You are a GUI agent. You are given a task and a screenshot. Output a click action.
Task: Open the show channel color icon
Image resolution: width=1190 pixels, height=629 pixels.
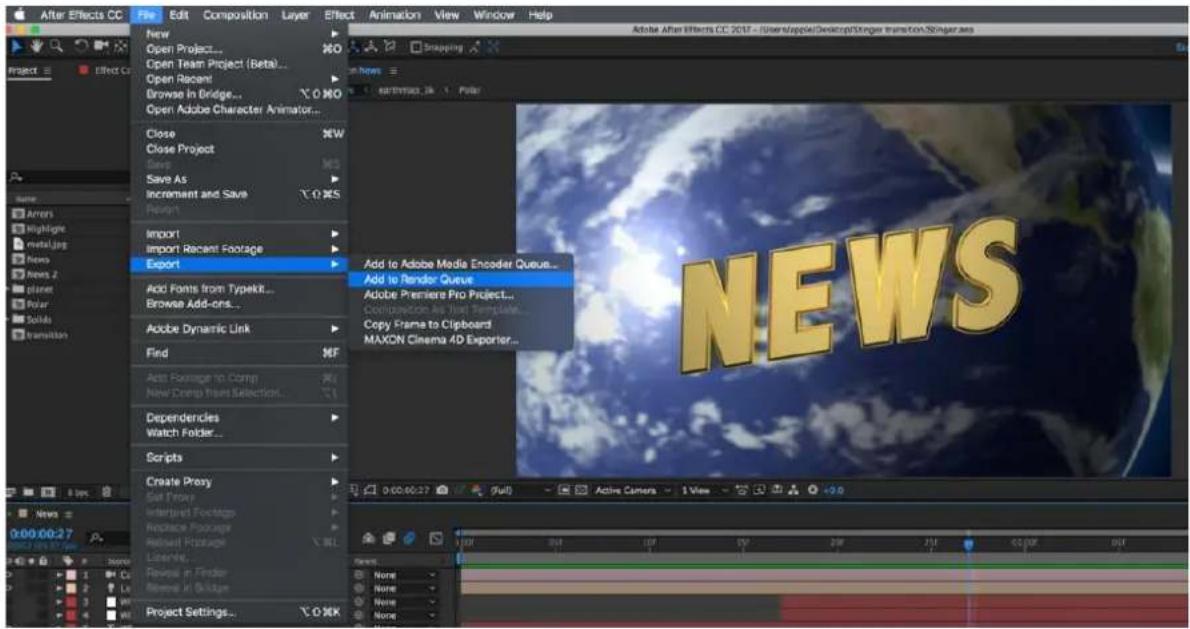point(477,490)
